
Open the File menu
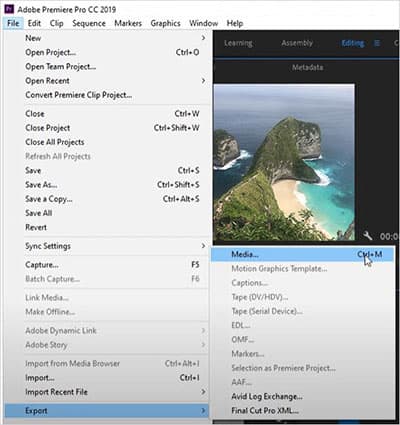point(13,23)
